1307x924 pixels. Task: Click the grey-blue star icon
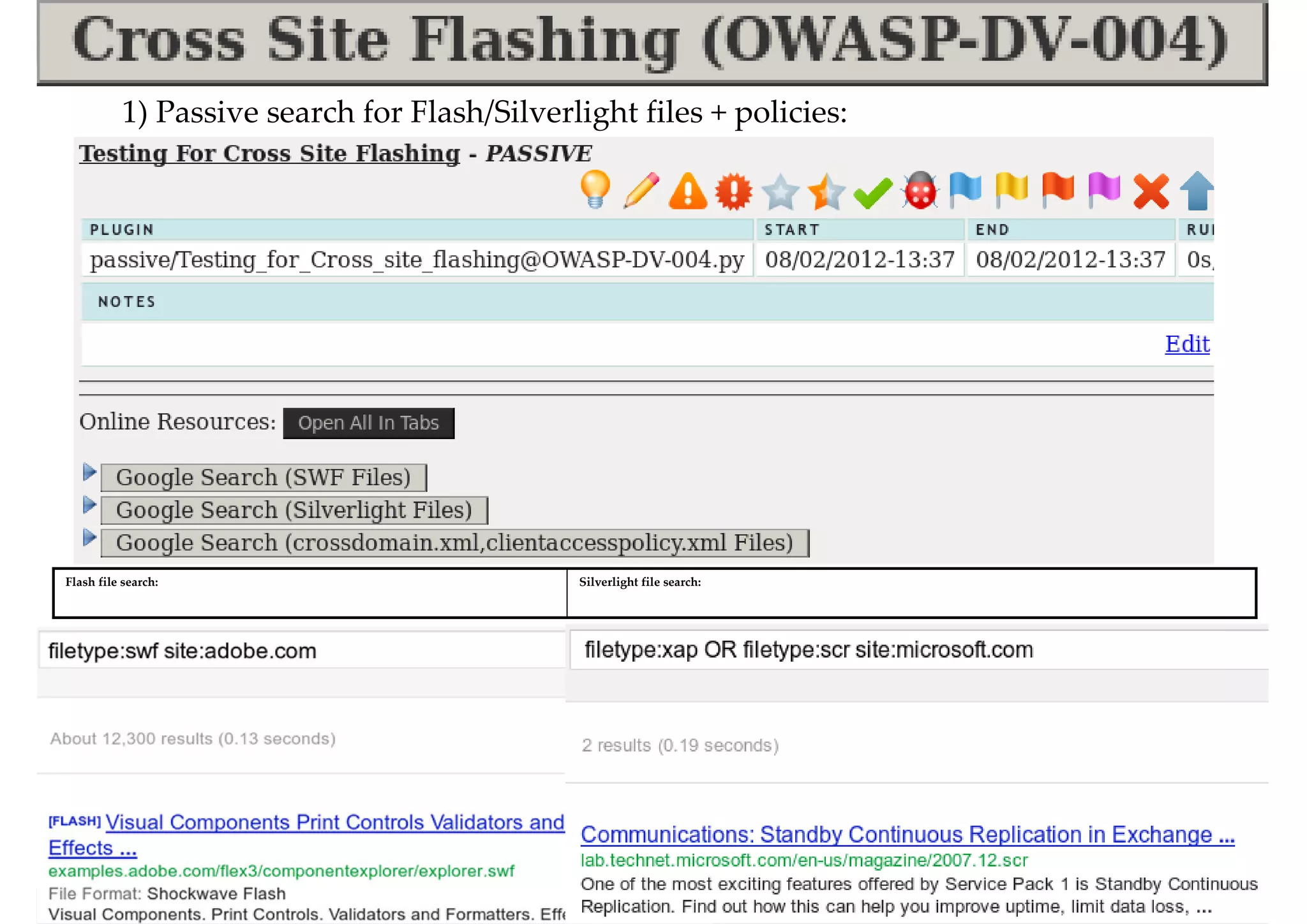[x=780, y=191]
